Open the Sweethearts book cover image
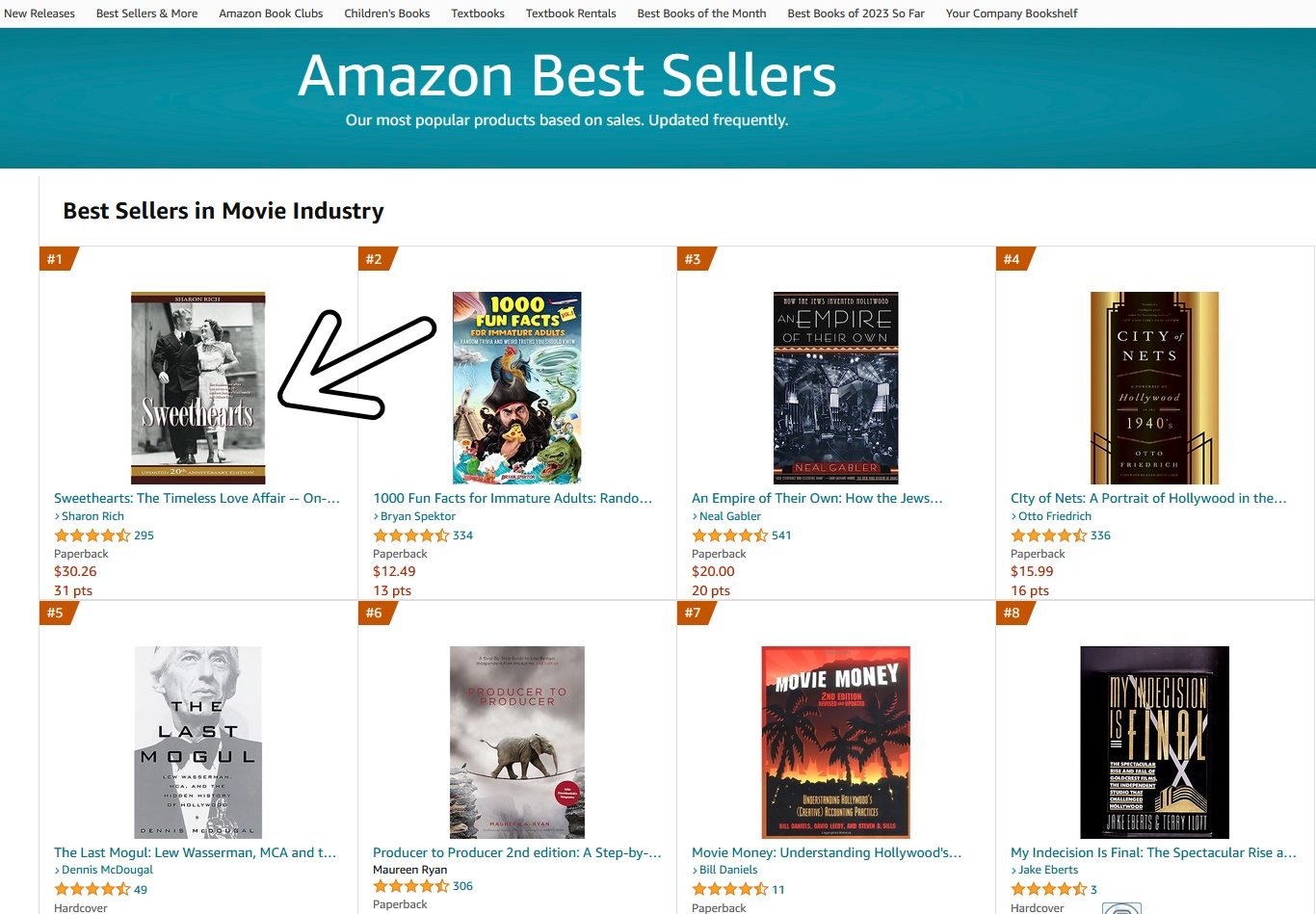The height and width of the screenshot is (914, 1316). 198,387
